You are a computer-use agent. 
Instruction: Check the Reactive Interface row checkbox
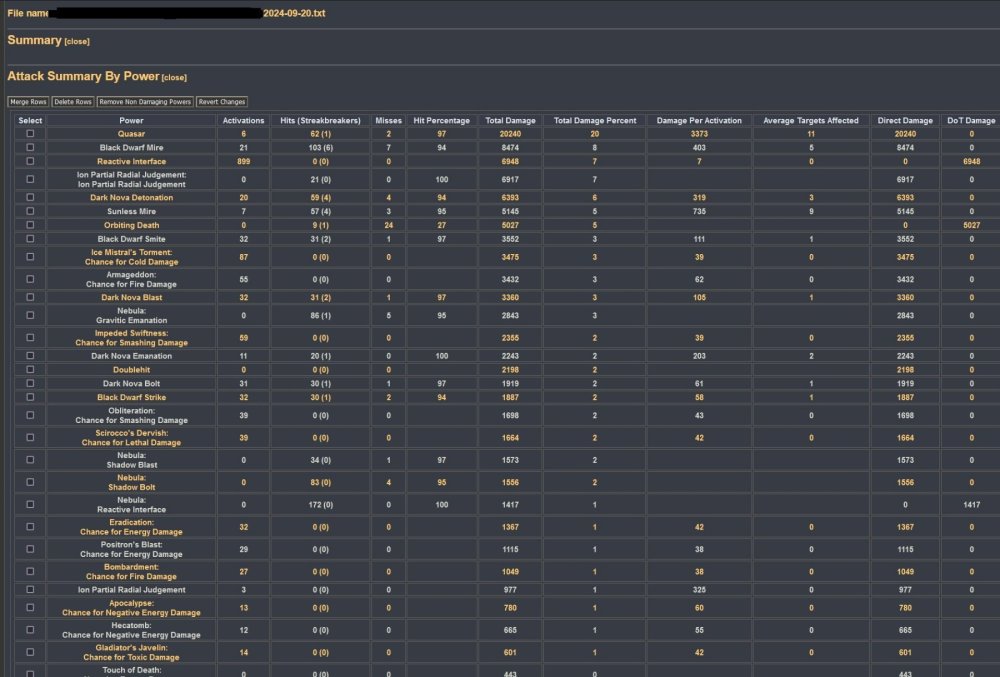click(30, 161)
